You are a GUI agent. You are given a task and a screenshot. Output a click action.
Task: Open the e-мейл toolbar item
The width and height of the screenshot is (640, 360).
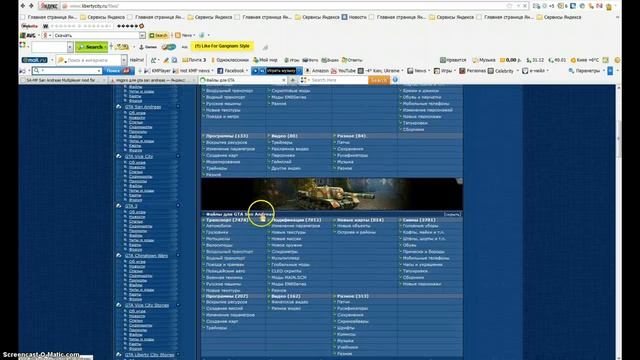(x=536, y=71)
